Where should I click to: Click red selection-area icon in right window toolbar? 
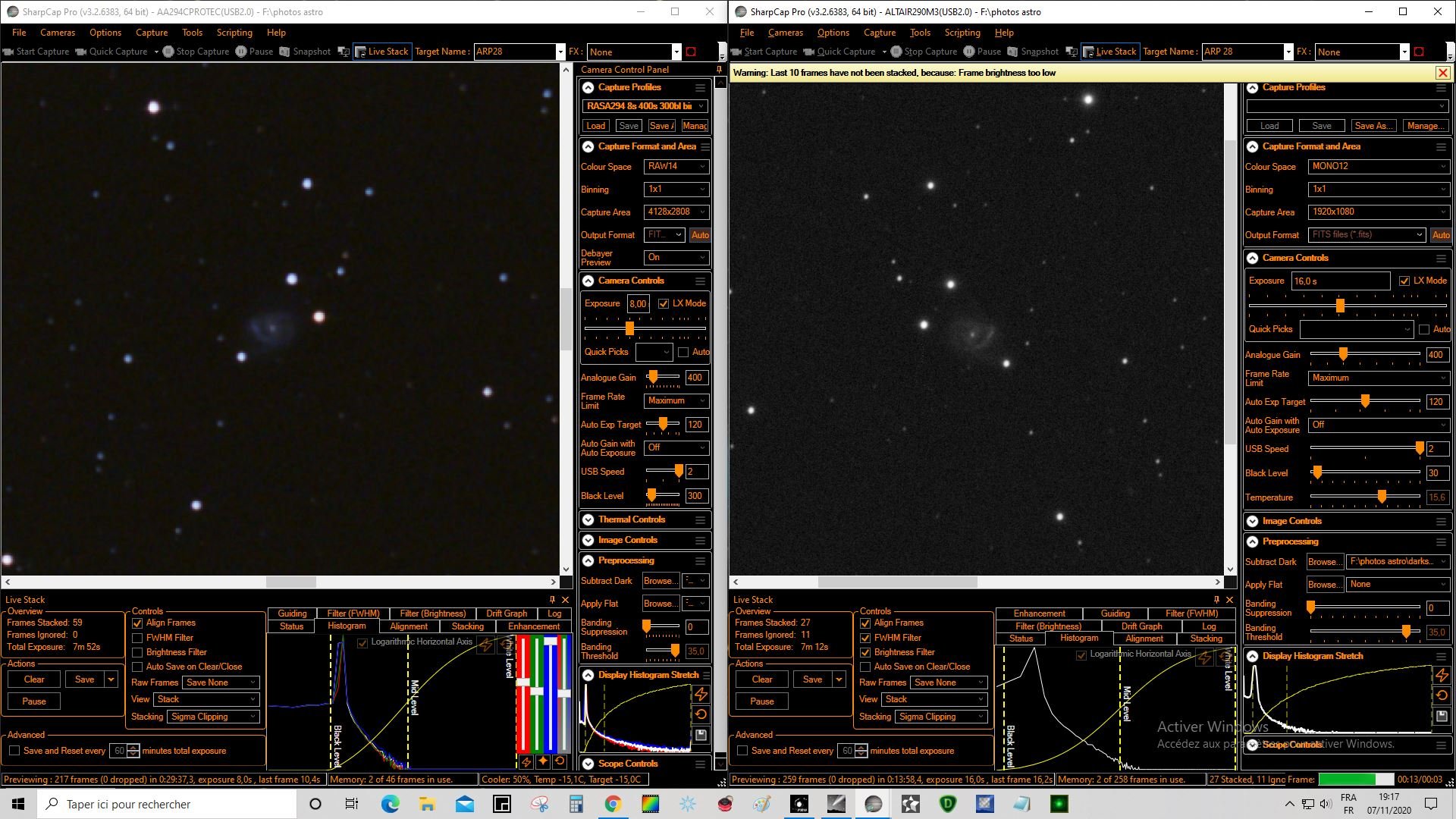(x=1419, y=52)
